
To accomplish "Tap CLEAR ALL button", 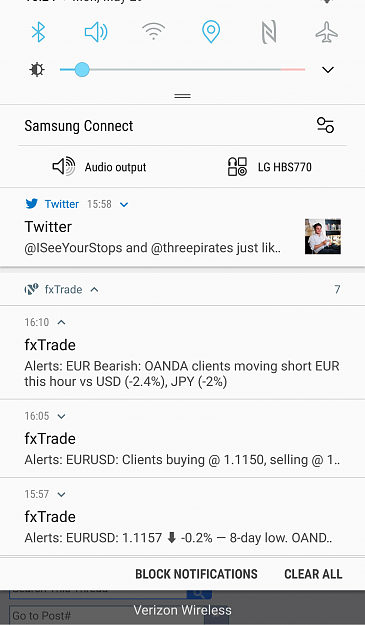I will [x=313, y=574].
